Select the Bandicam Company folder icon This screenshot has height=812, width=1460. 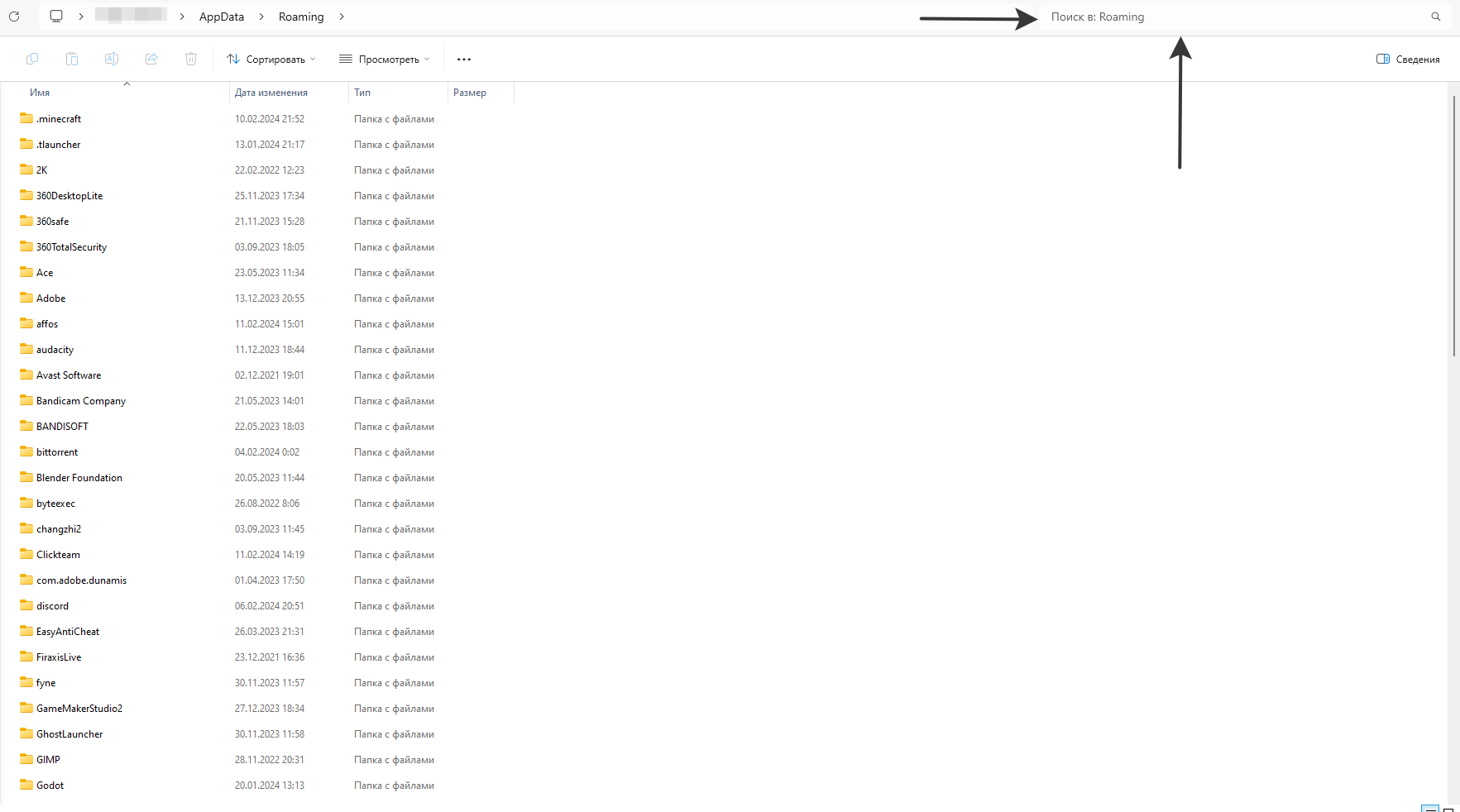click(x=26, y=400)
